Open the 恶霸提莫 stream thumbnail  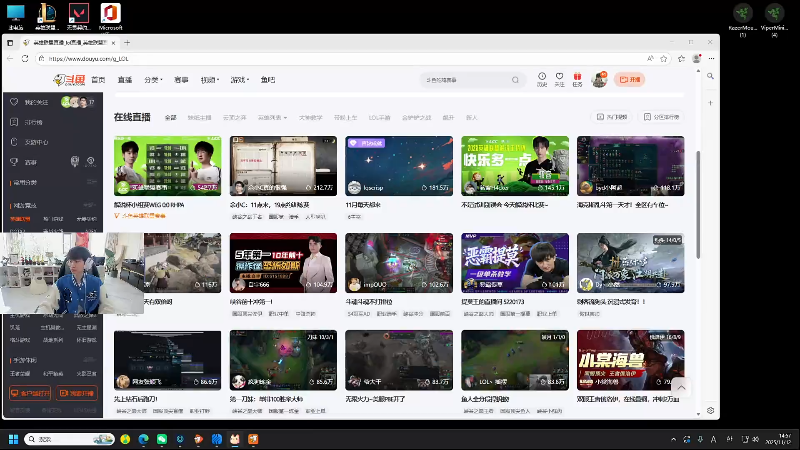coord(515,263)
